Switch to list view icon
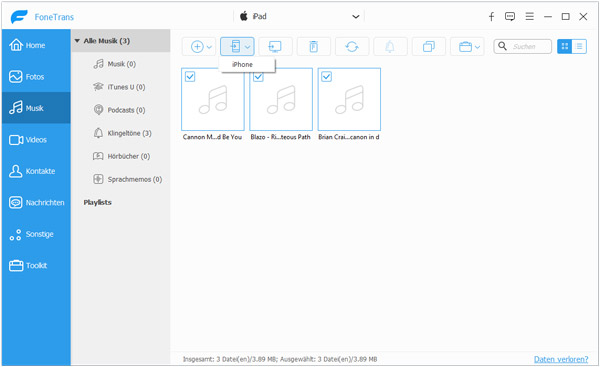The height and width of the screenshot is (367, 600). click(579, 47)
